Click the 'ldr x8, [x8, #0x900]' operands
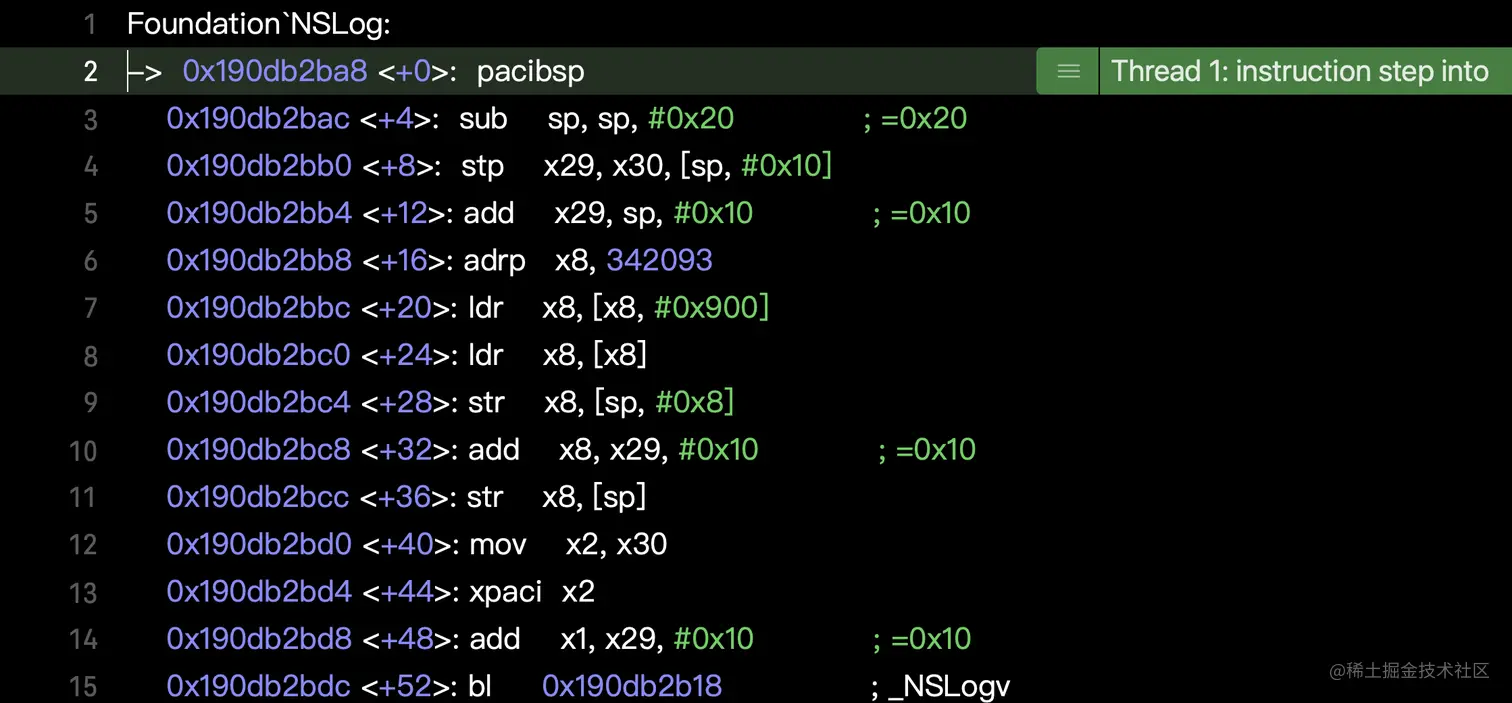The image size is (1512, 703). 656,308
